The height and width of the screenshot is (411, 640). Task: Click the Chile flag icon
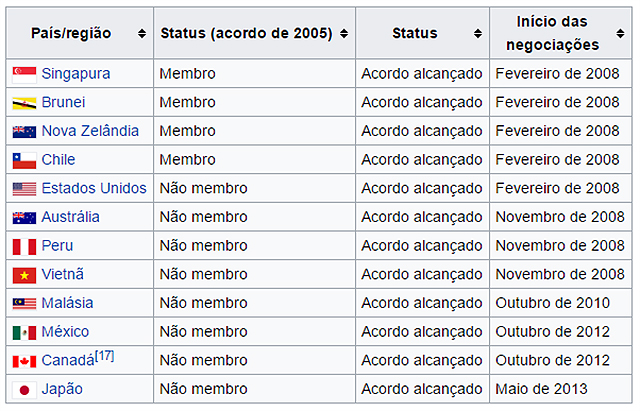(24, 161)
